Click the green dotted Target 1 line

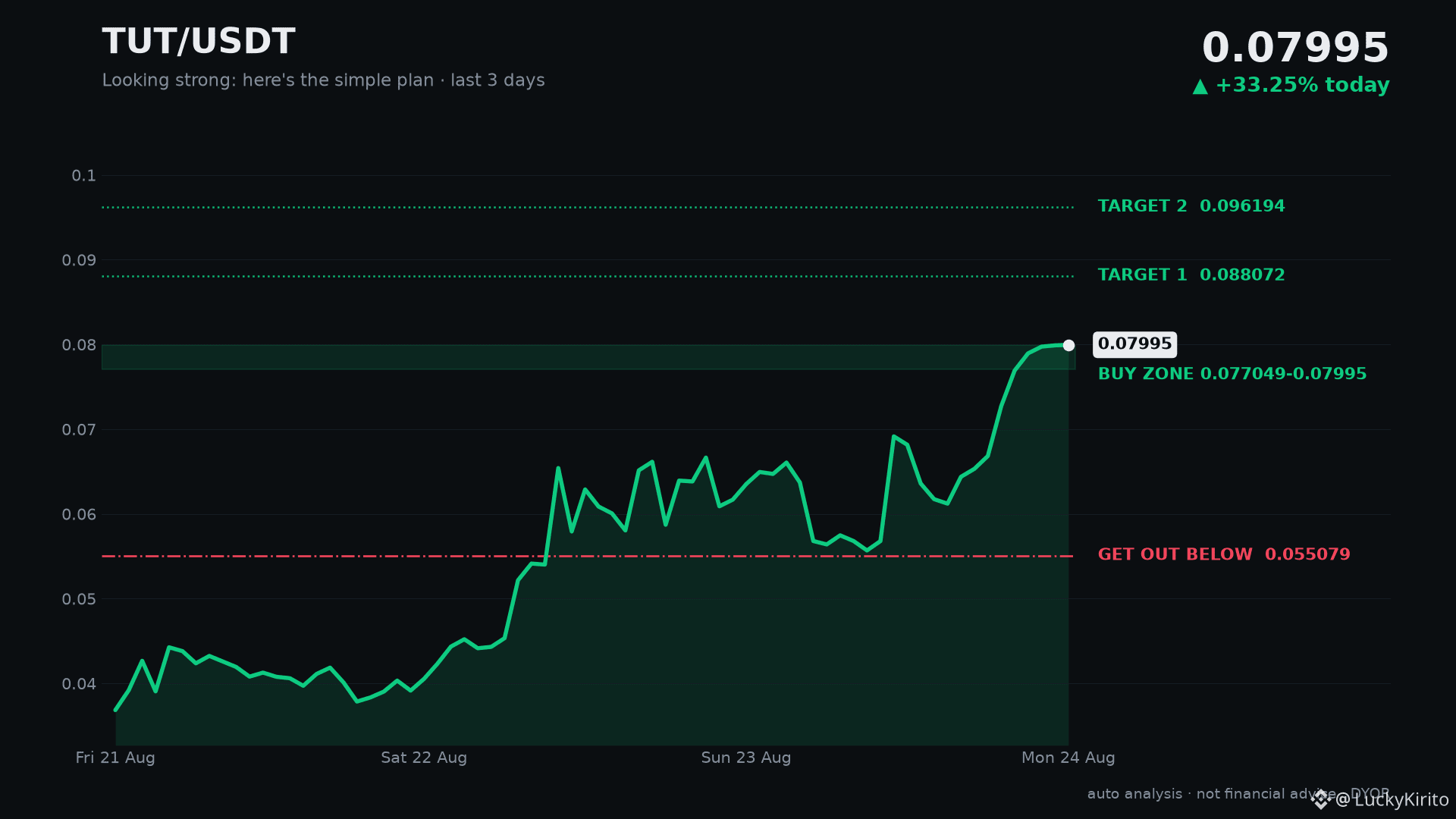(x=588, y=276)
